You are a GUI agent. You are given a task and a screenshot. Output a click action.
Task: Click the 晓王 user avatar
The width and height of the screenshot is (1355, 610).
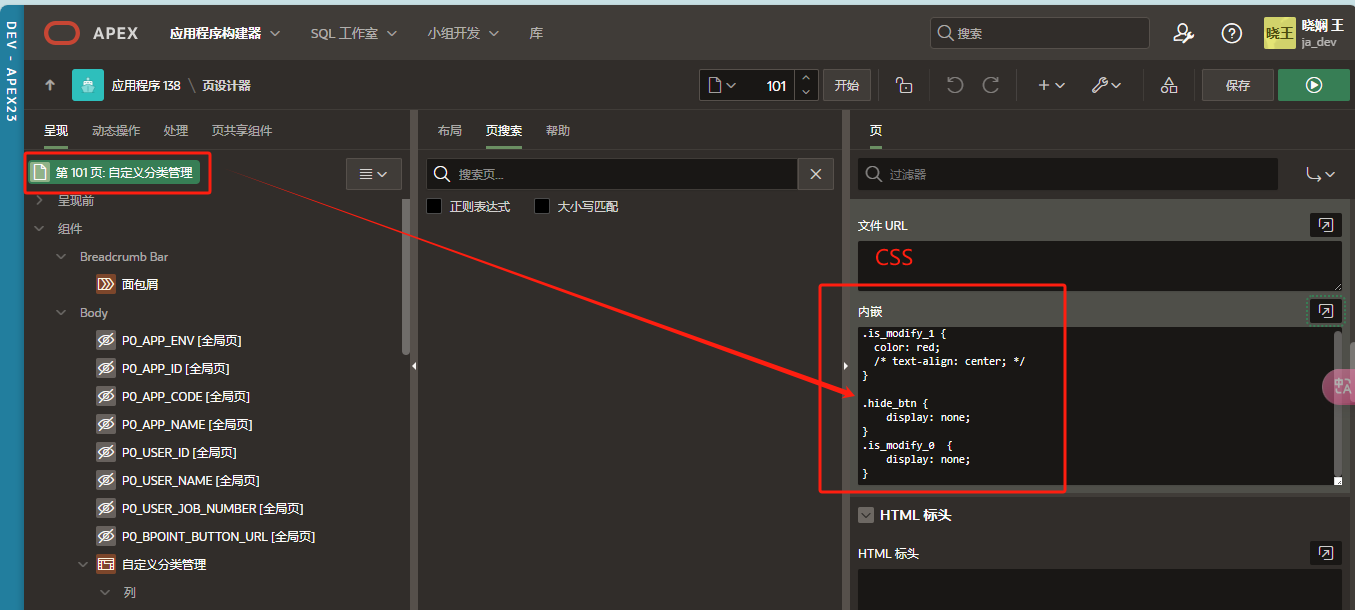(x=1279, y=33)
